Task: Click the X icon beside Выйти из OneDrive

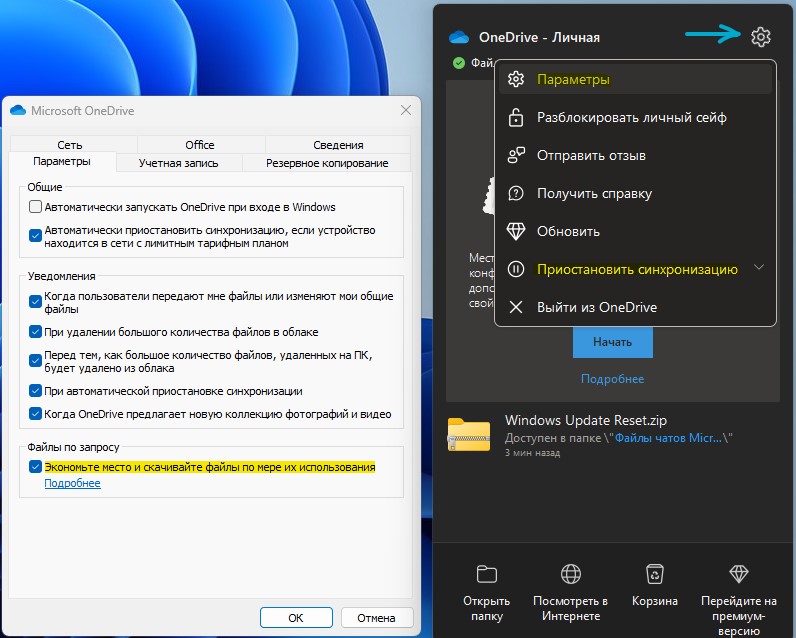Action: (516, 307)
